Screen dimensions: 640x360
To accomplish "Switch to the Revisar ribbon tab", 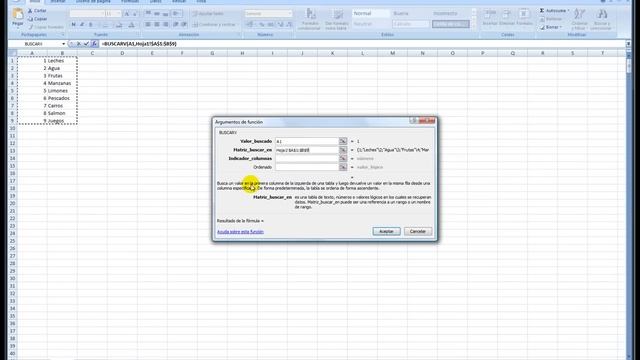I will [179, 2].
